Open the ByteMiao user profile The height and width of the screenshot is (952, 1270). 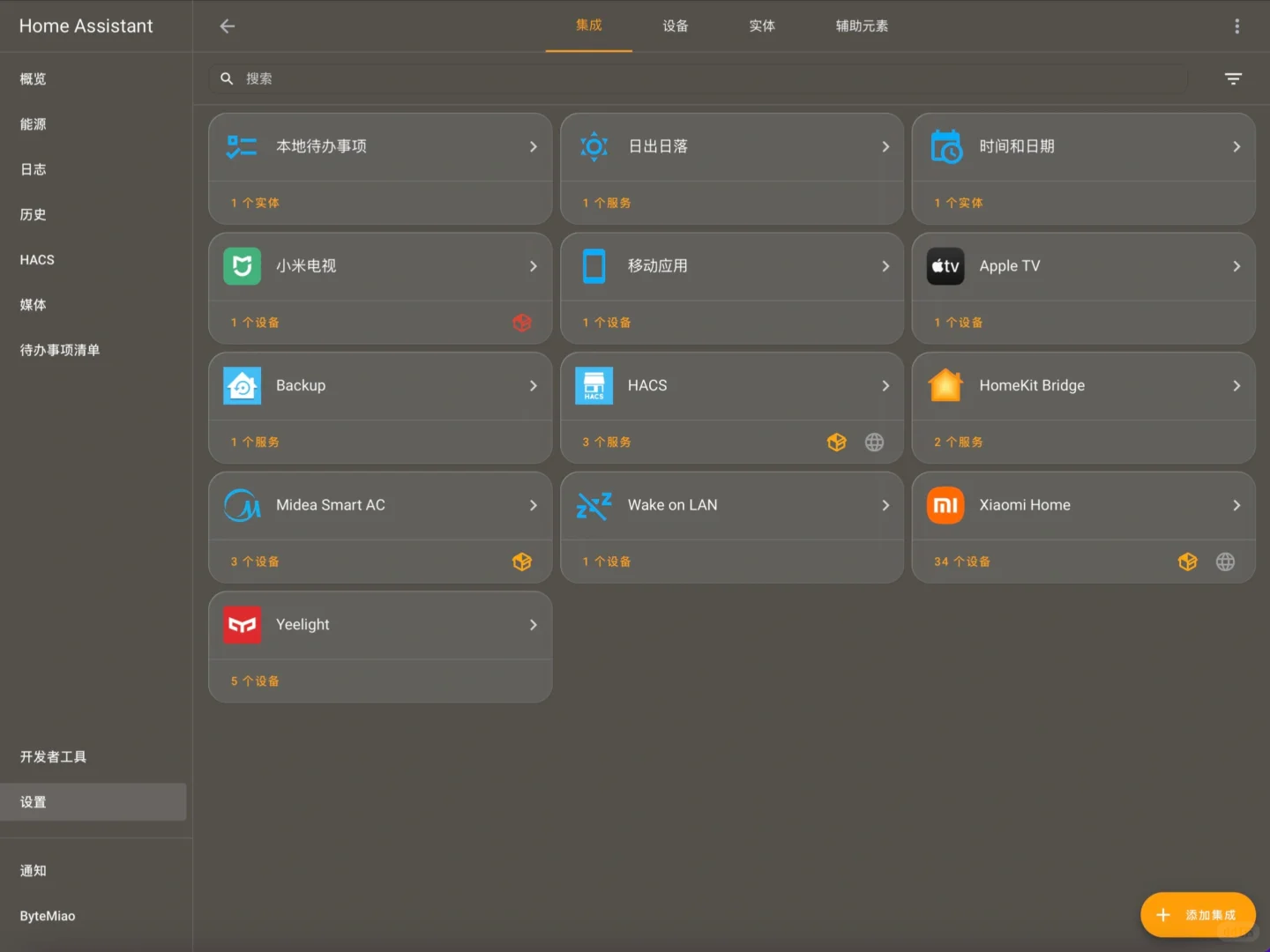pos(93,916)
